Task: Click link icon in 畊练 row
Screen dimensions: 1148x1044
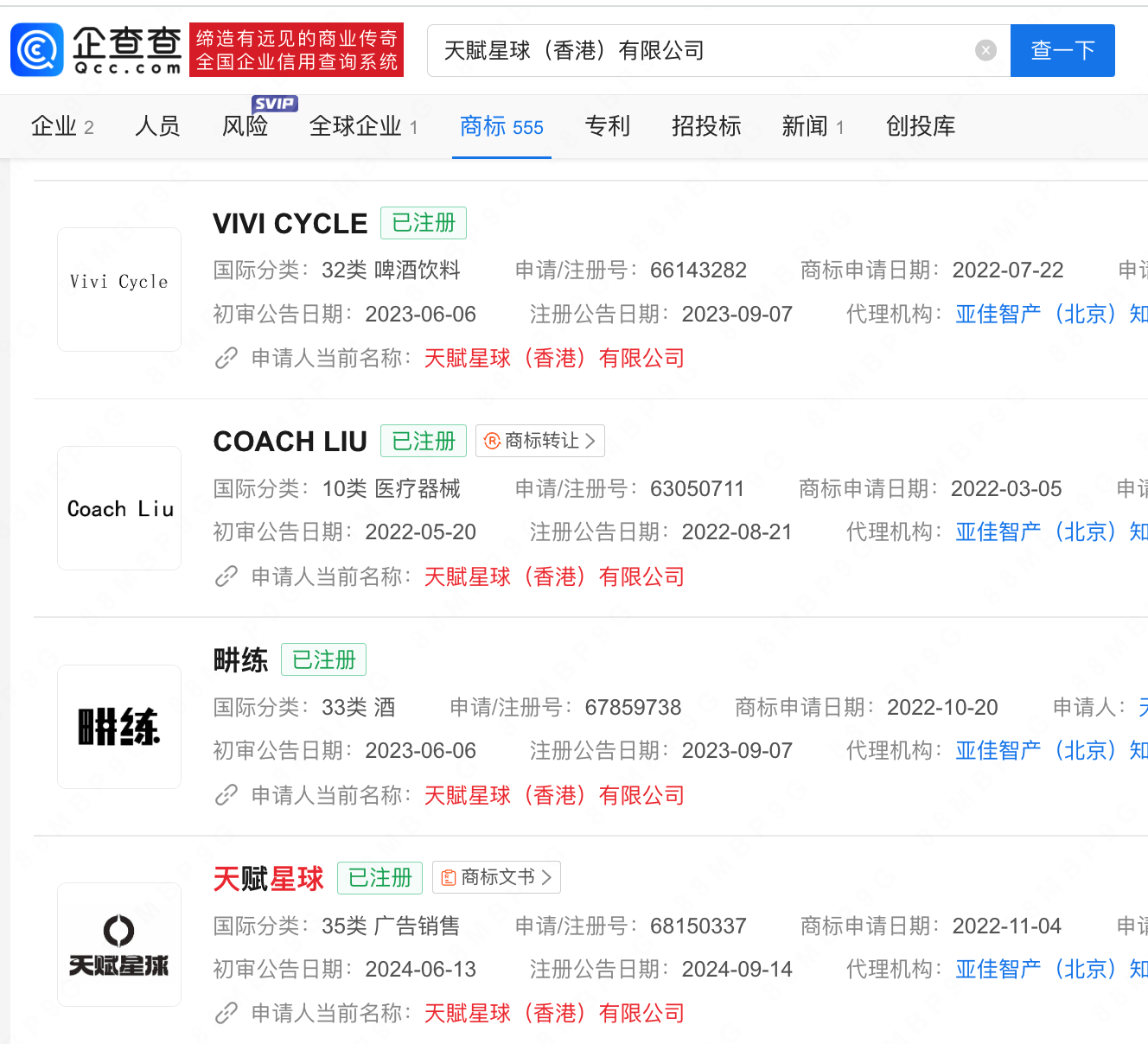Action: point(226,795)
